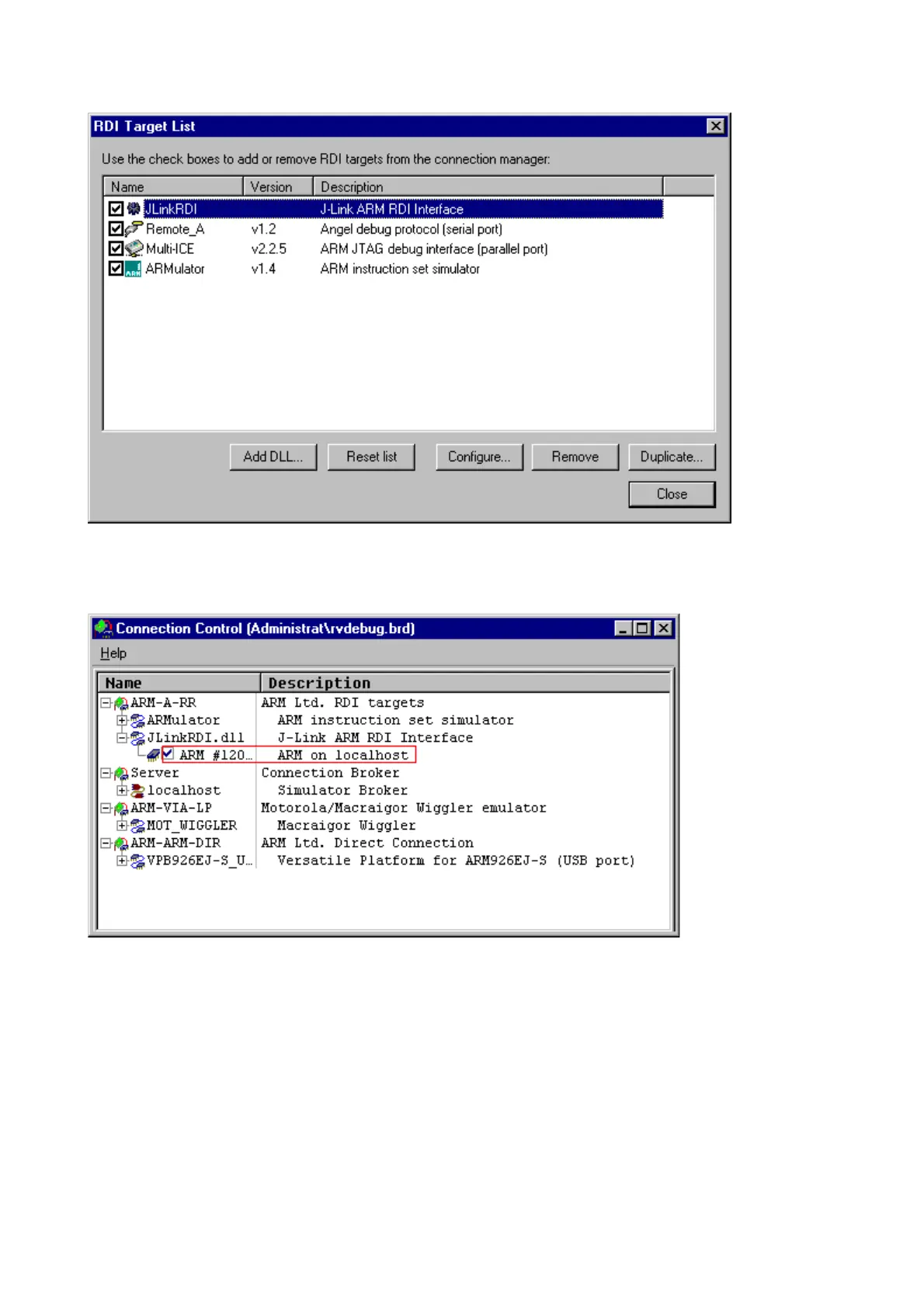Select the Server tree label
Image resolution: width=924 pixels, height=1308 pixels.
155,773
